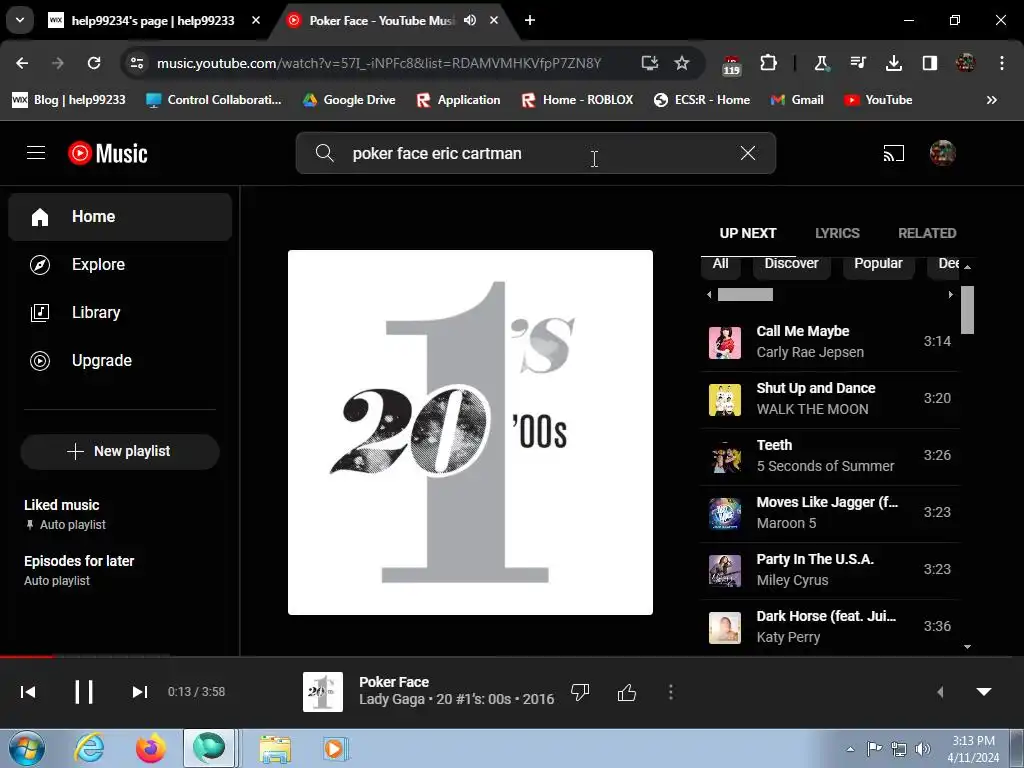
Task: Open Chrome three-dot menu
Action: pos(1002,63)
